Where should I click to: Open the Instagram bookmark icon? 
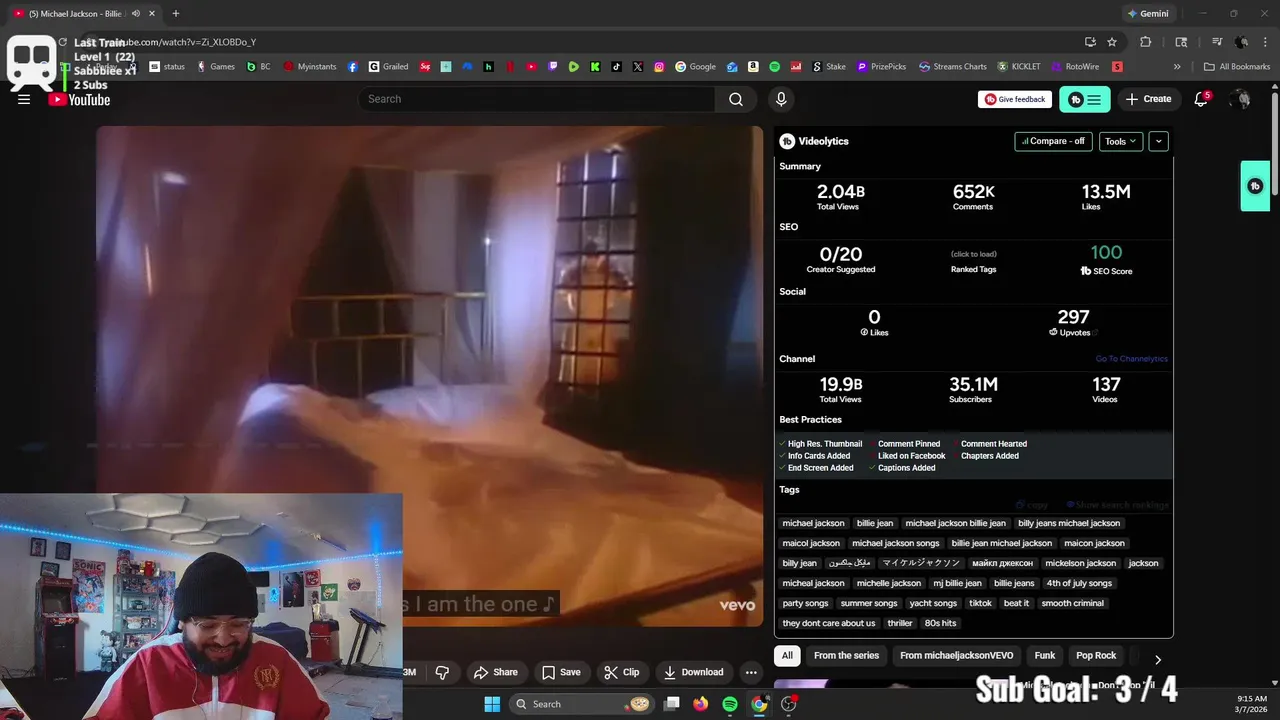(659, 67)
